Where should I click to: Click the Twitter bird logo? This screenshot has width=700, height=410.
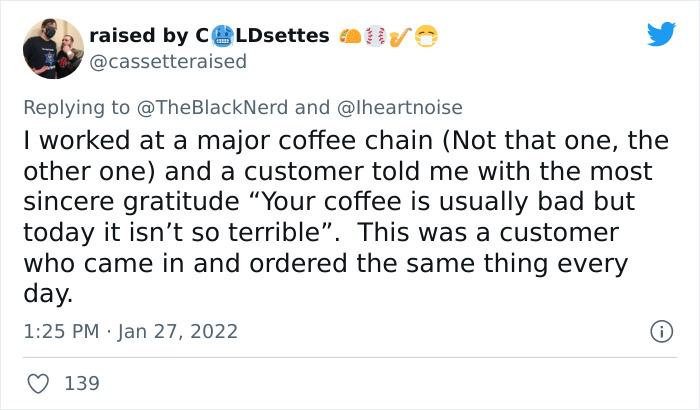661,34
